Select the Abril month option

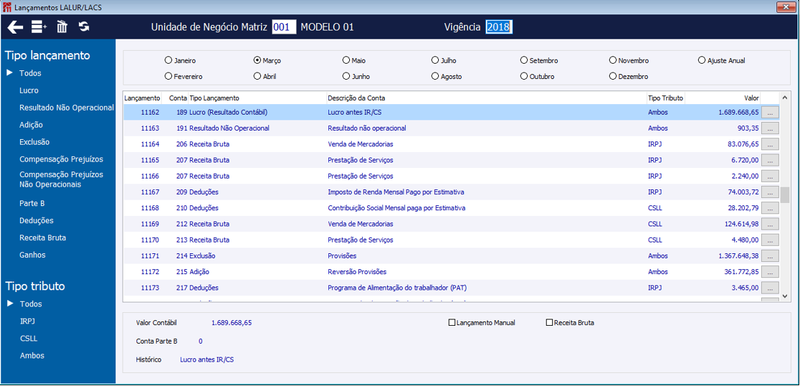[264, 76]
